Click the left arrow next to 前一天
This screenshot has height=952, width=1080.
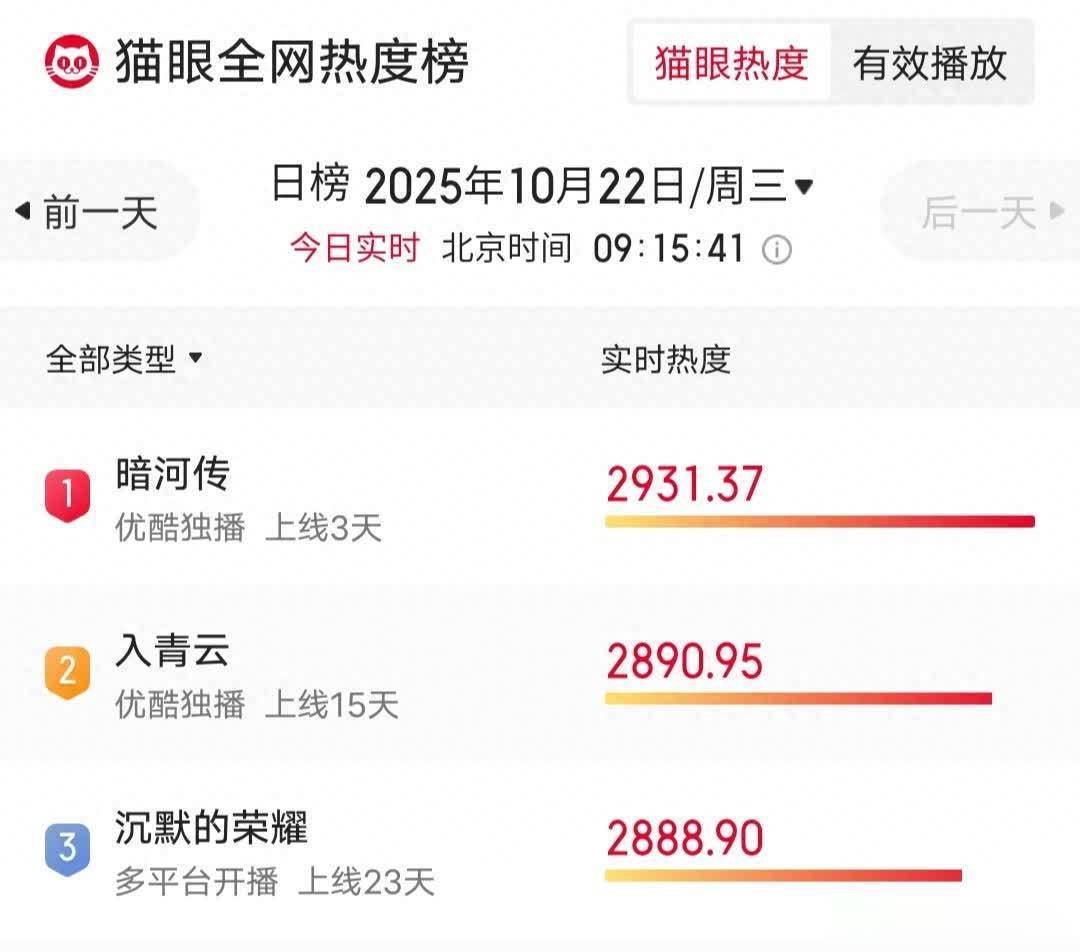click(x=23, y=212)
